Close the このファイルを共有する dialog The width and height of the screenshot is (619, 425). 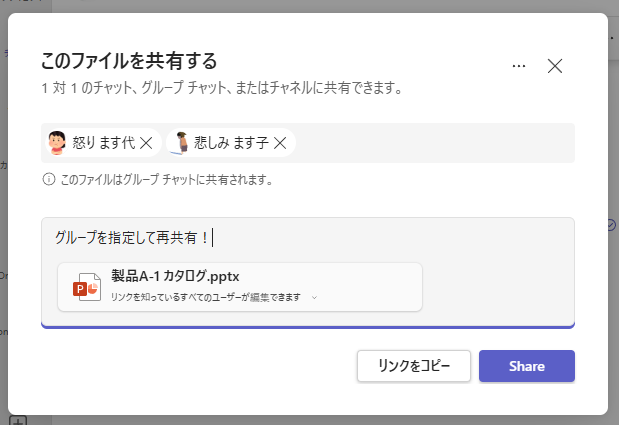pos(555,66)
